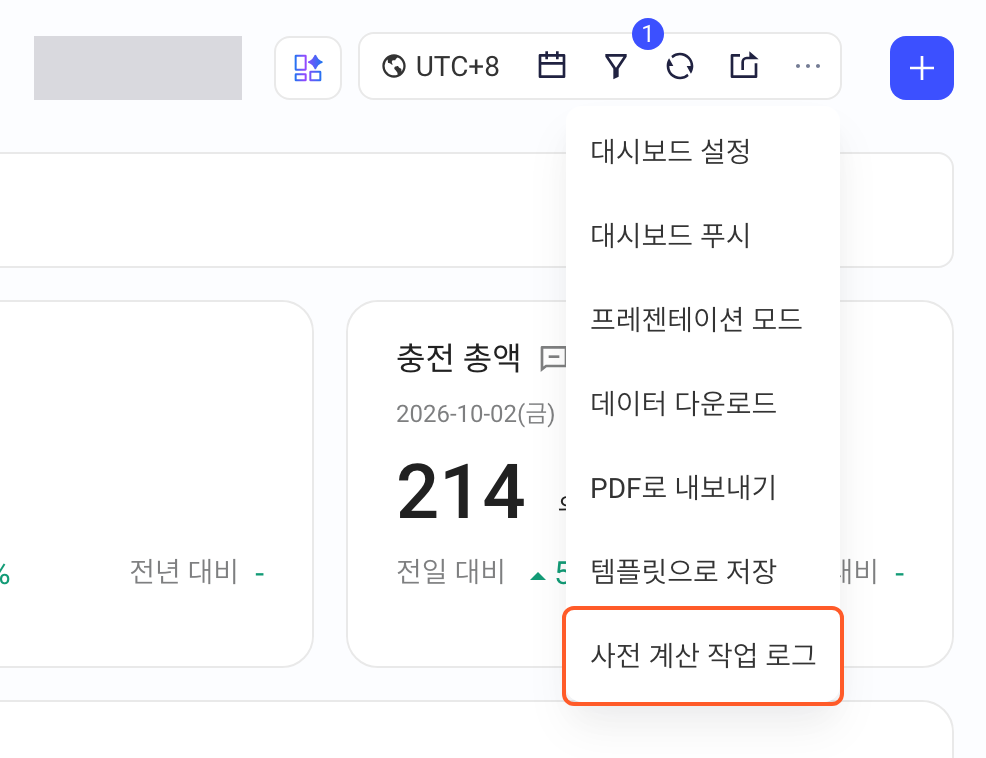Select 대시보드 푸시 menu item
This screenshot has height=758, width=986.
[x=703, y=235]
